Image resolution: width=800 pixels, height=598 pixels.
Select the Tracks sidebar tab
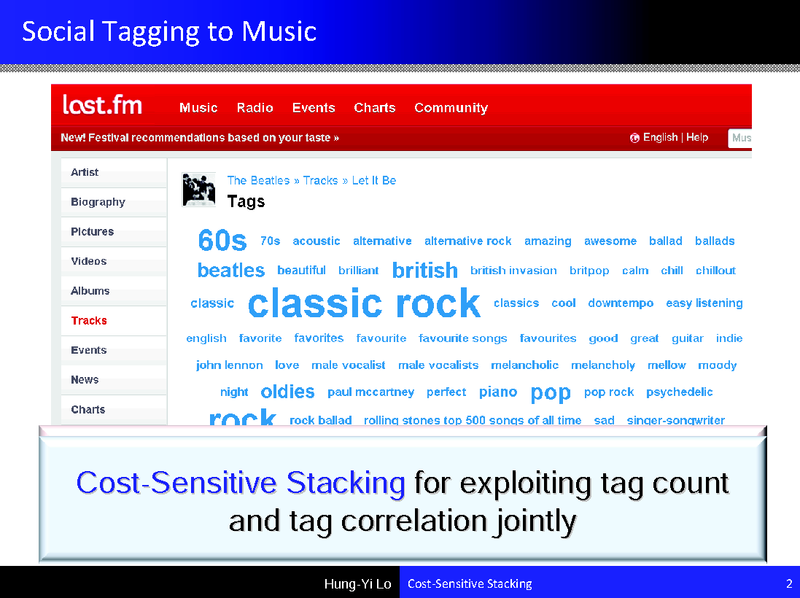coord(89,321)
